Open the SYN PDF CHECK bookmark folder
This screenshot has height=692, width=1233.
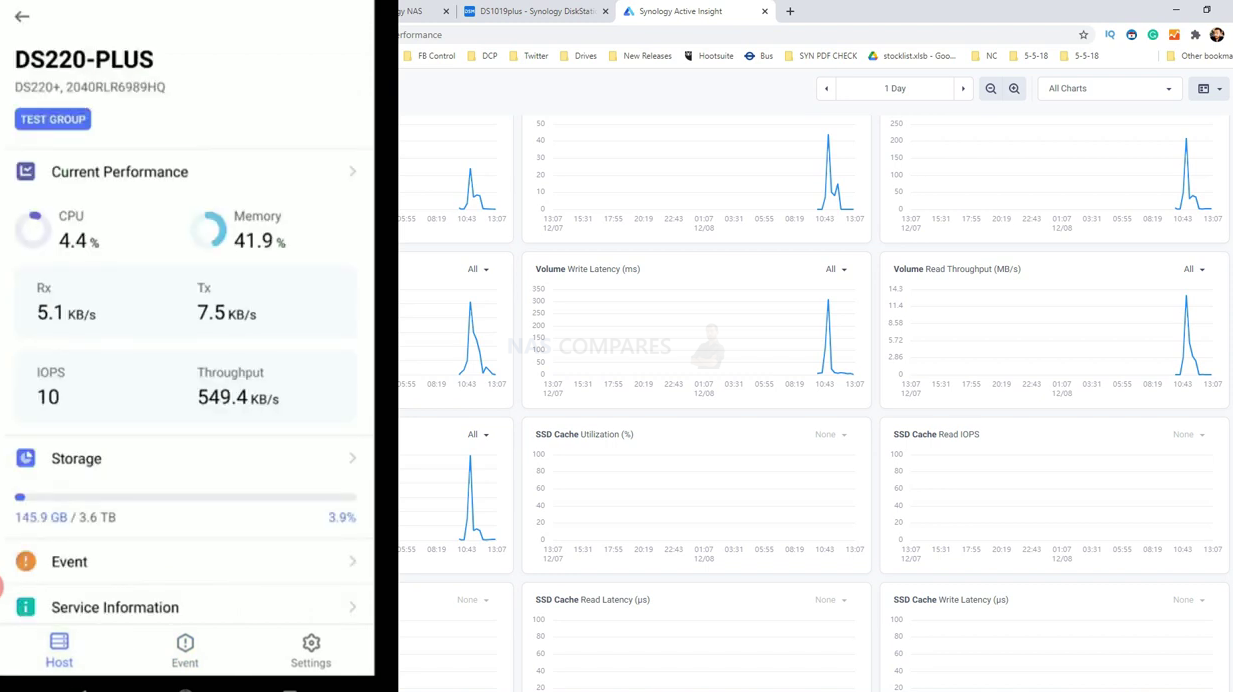(x=821, y=56)
